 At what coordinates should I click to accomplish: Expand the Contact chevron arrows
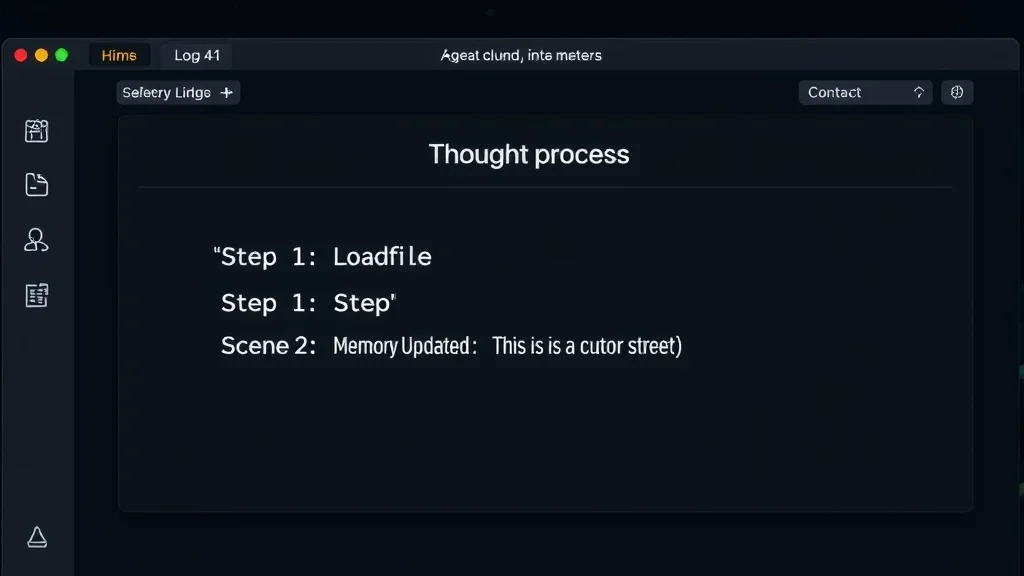pos(918,92)
